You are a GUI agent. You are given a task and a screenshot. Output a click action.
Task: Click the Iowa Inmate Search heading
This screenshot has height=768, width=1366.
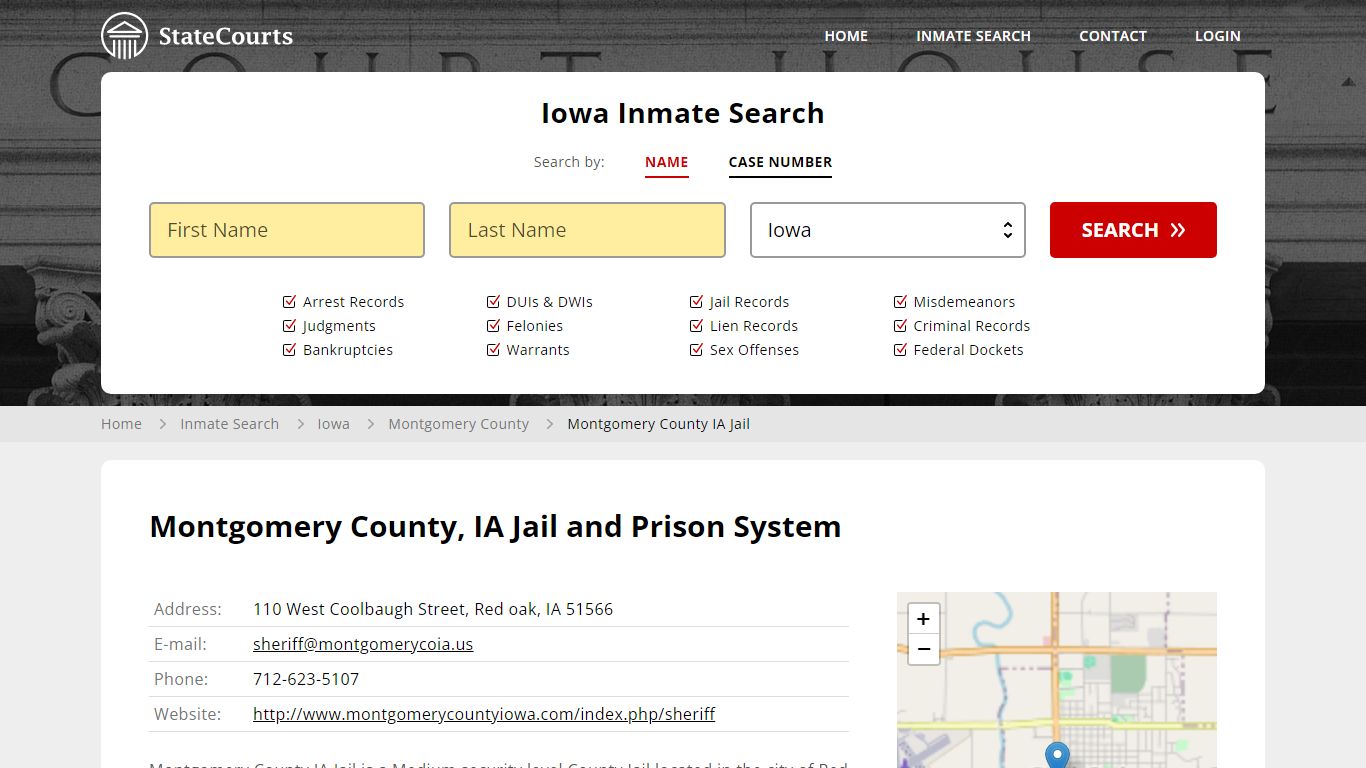point(683,113)
